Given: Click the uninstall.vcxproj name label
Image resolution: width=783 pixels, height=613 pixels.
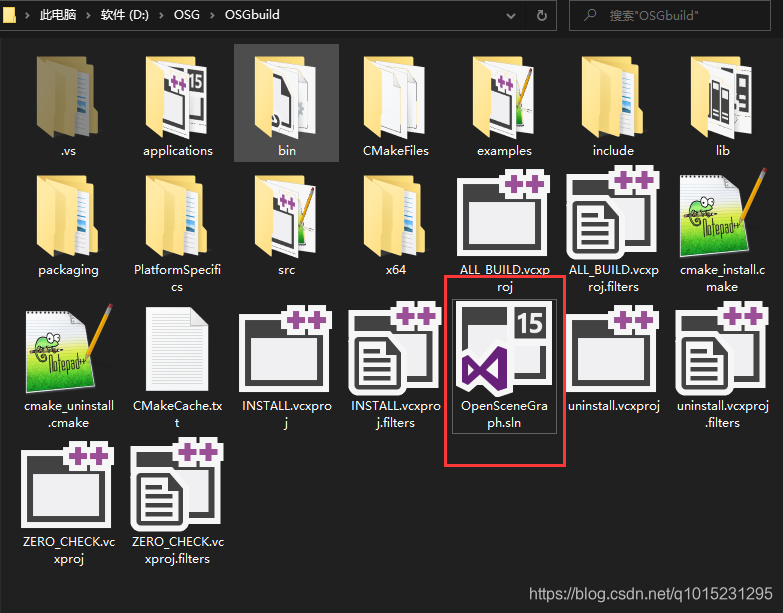Looking at the screenshot, I should point(614,406).
